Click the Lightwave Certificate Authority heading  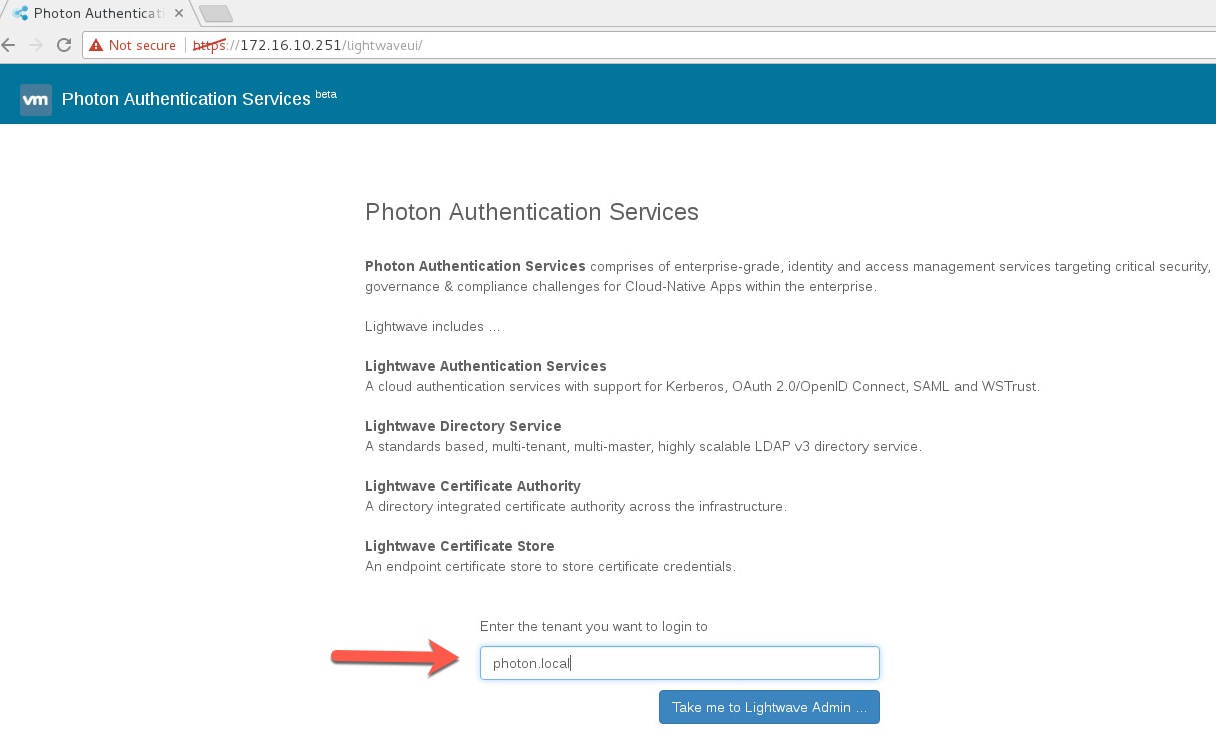pos(473,486)
